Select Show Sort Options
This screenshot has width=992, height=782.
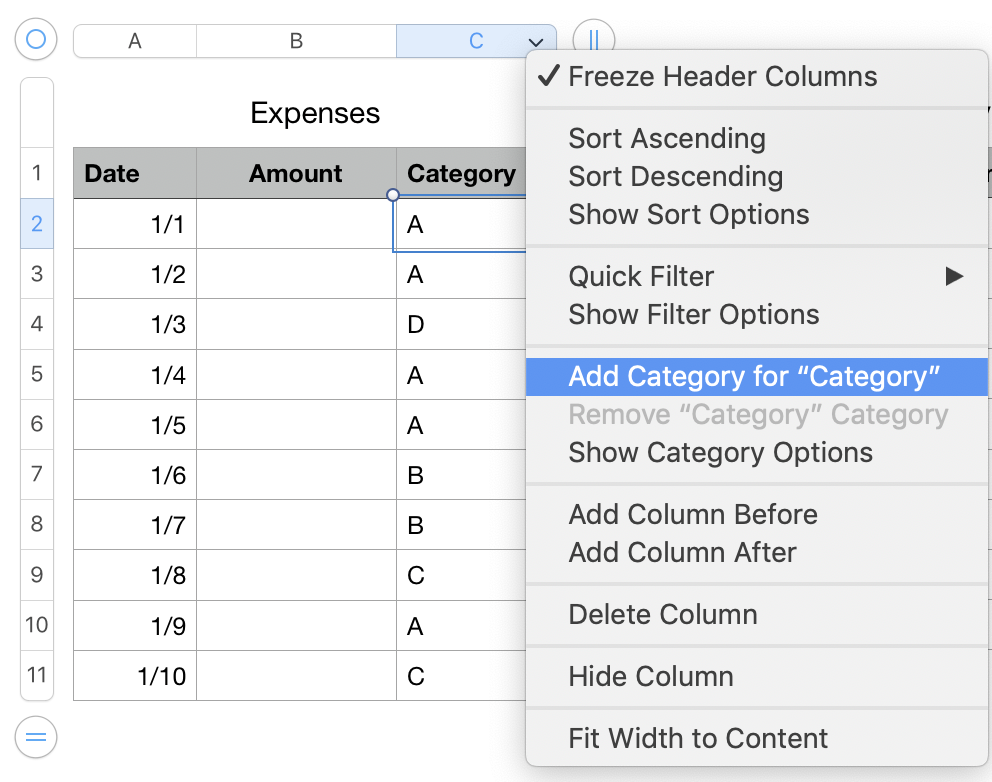(689, 215)
